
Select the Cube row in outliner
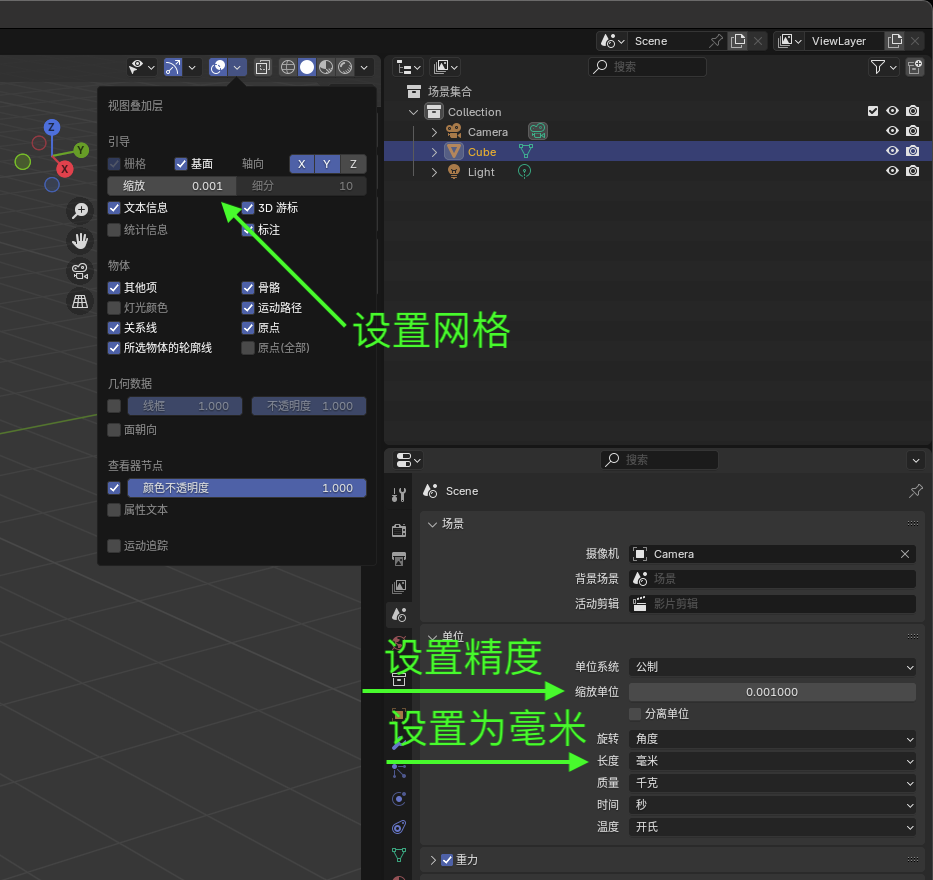[x=658, y=151]
